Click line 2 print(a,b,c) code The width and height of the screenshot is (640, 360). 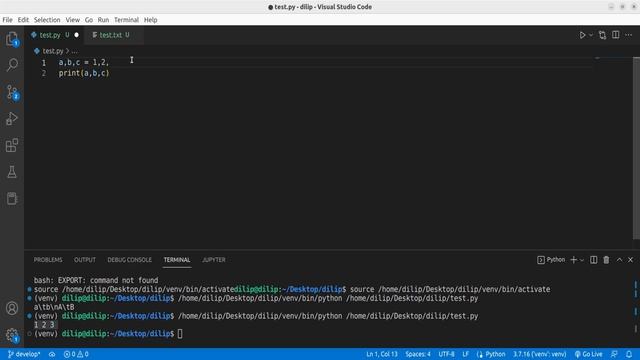84,73
